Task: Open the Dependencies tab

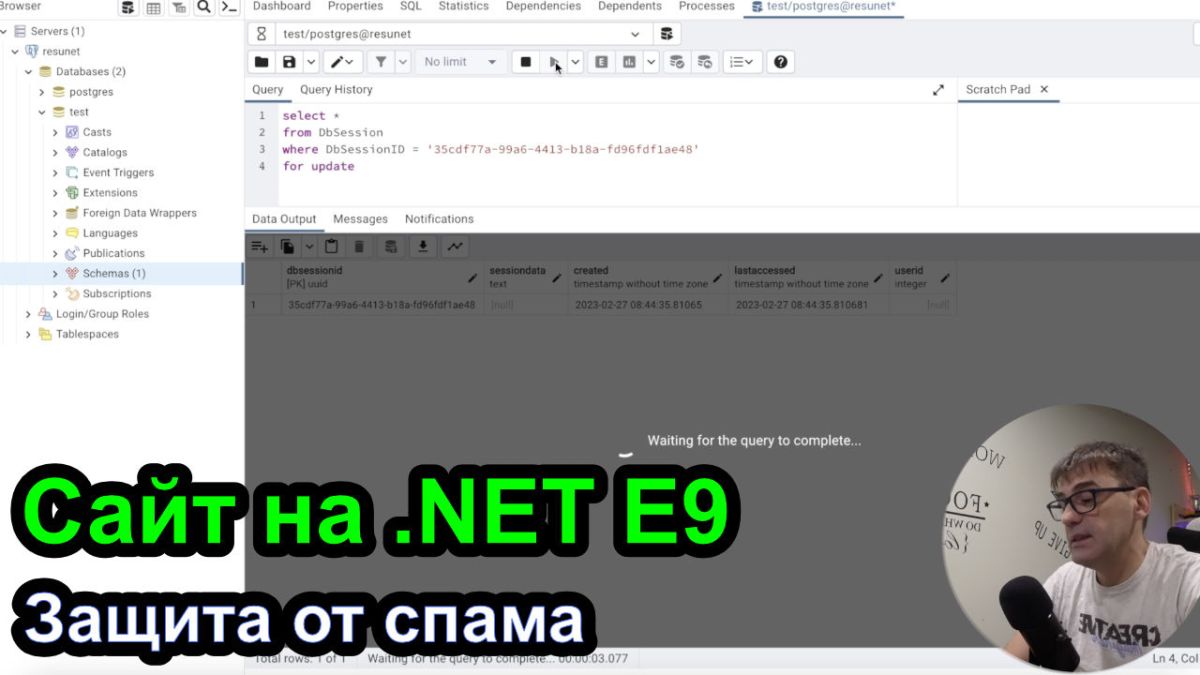Action: [544, 6]
